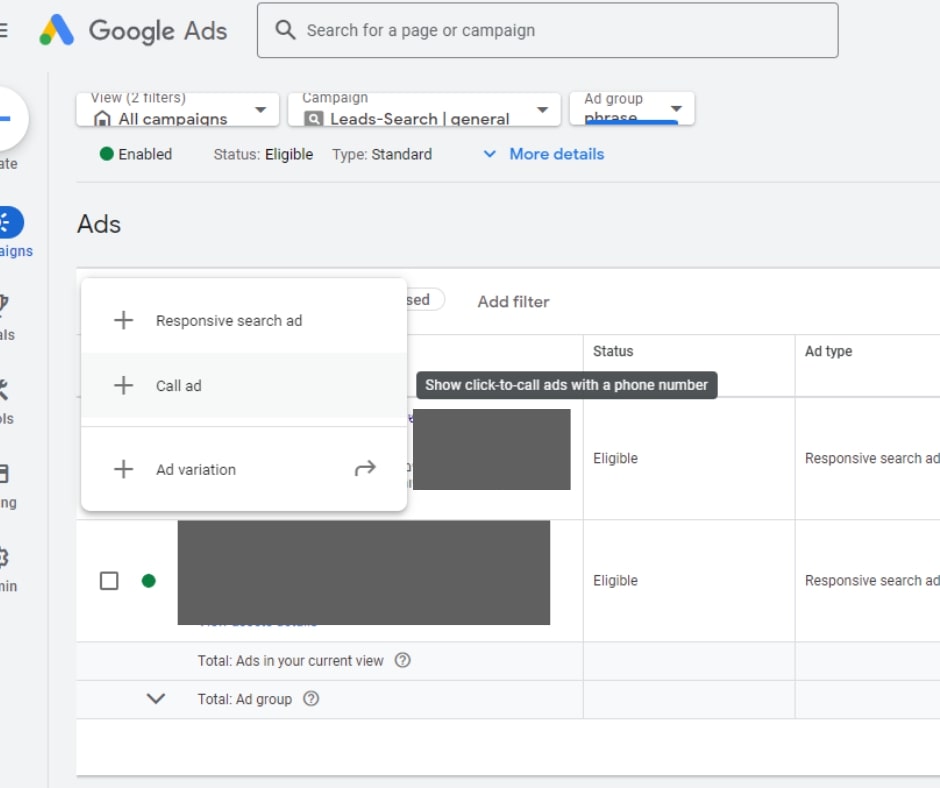Click the plus icon beside Ad variation
Viewport: 940px width, 788px height.
pyautogui.click(x=123, y=469)
